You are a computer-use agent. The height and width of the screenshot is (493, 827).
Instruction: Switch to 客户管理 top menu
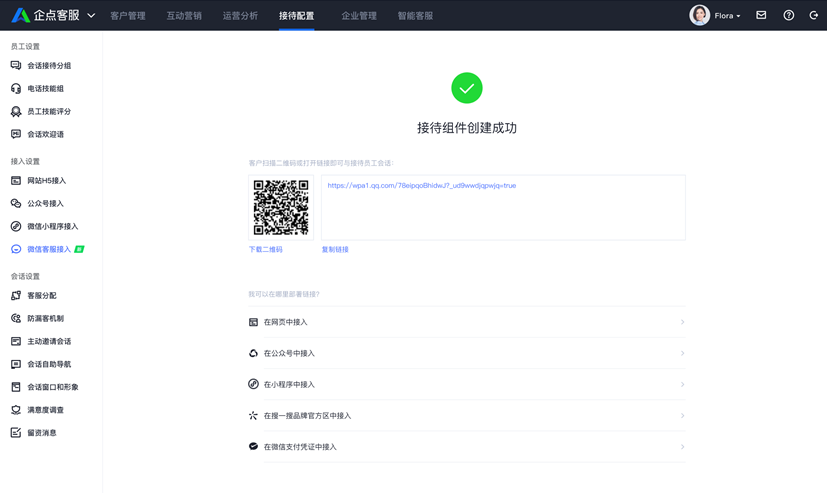(128, 16)
